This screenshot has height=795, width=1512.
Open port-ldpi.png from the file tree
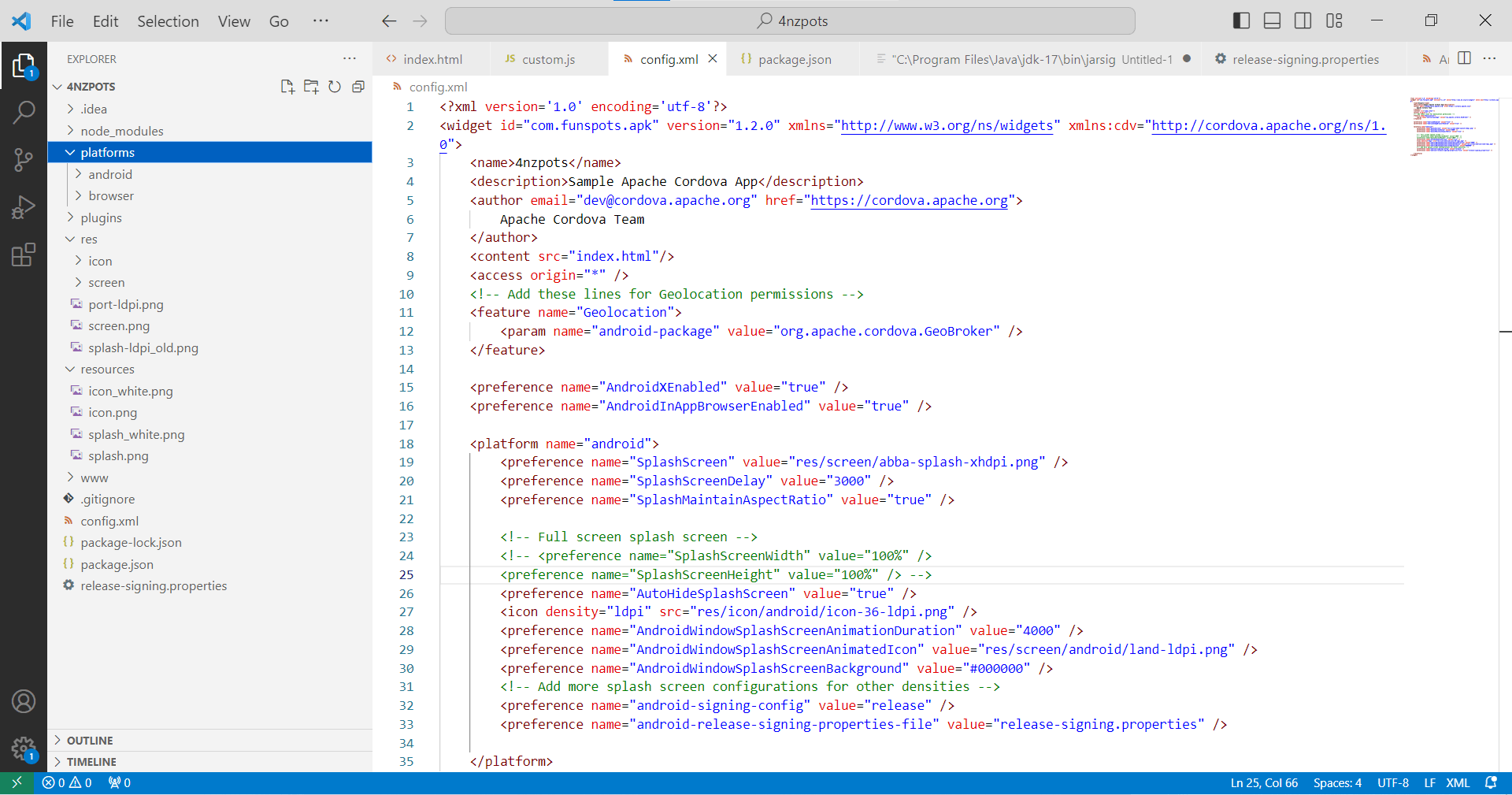(x=209, y=304)
